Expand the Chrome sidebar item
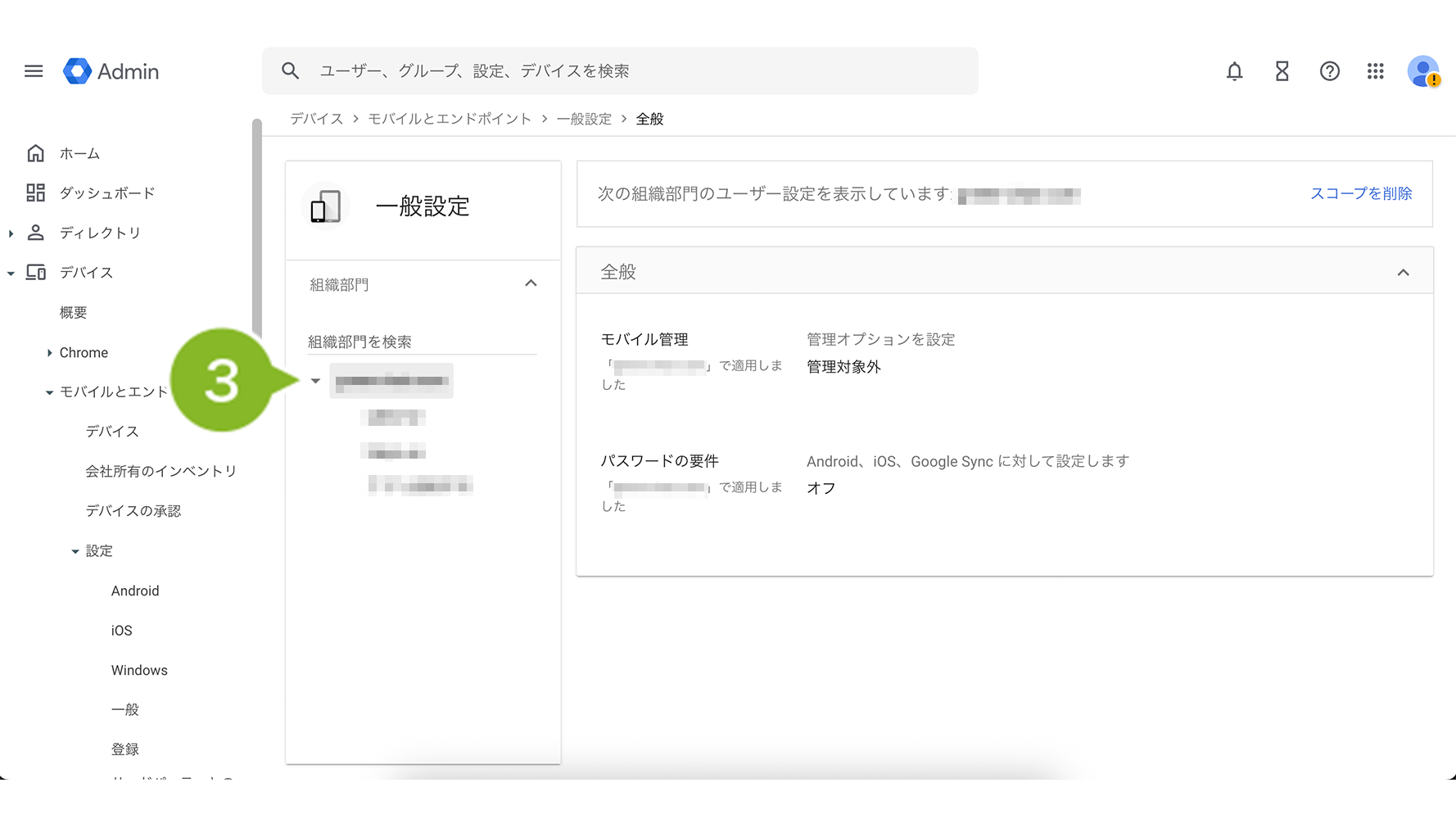The height and width of the screenshot is (819, 1456). click(50, 353)
